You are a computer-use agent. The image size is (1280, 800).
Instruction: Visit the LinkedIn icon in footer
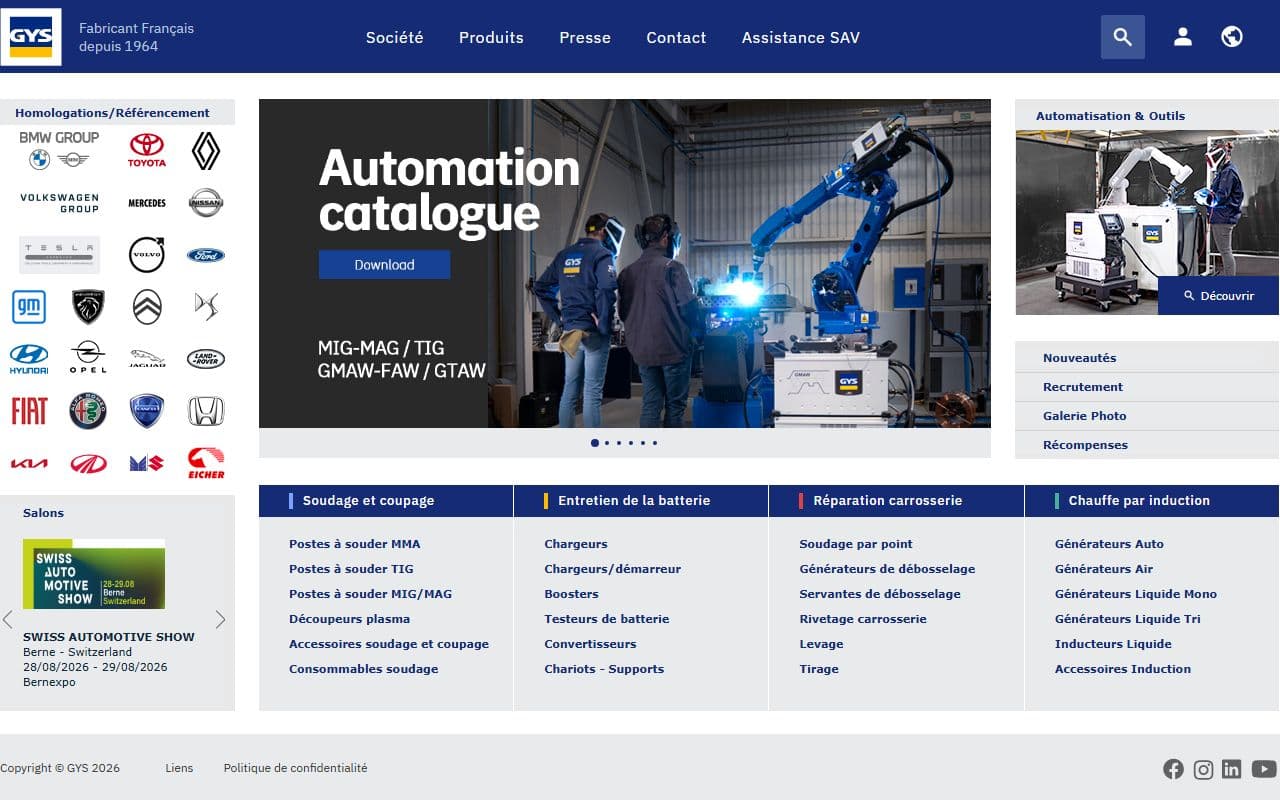[1232, 768]
